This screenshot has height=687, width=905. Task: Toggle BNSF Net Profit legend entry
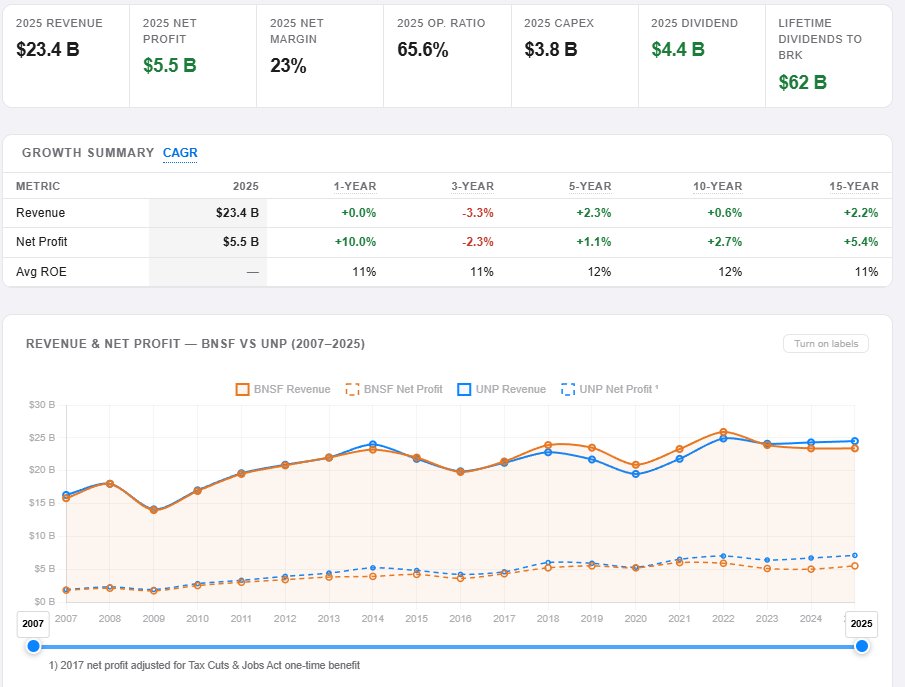394,389
